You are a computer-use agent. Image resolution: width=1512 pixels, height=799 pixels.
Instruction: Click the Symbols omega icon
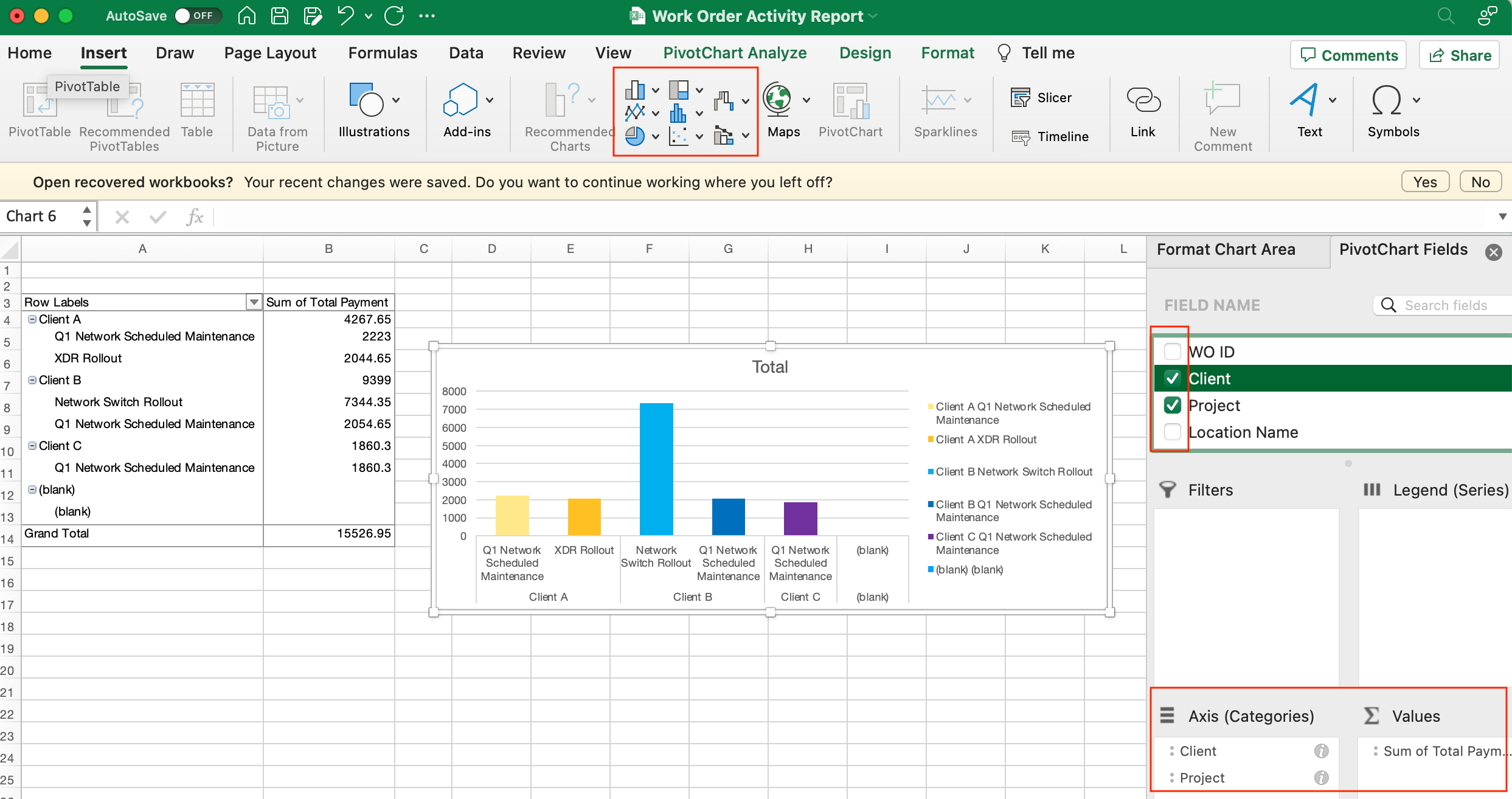(x=1386, y=100)
